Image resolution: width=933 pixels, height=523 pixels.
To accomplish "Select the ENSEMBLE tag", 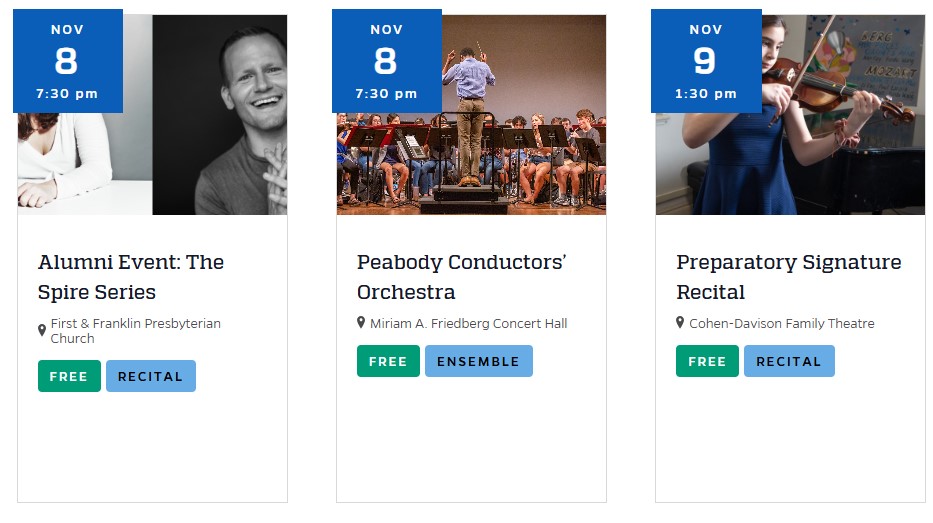I will pos(478,361).
